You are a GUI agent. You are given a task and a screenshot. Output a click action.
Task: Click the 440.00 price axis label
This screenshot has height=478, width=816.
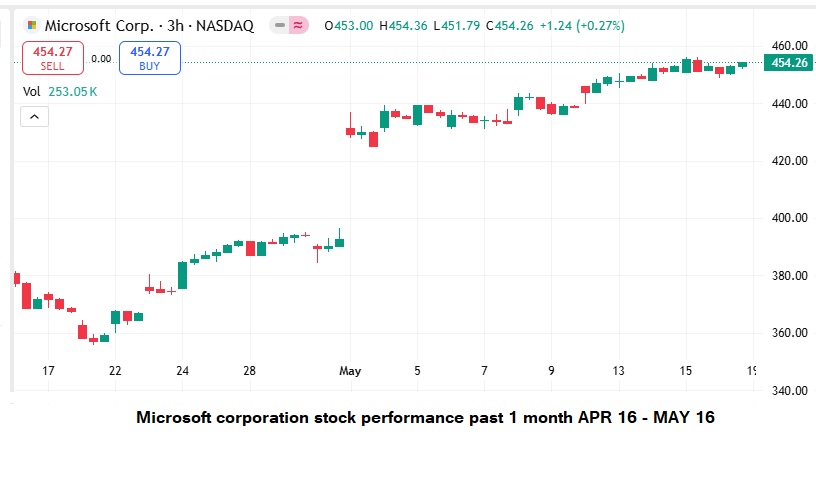(789, 104)
